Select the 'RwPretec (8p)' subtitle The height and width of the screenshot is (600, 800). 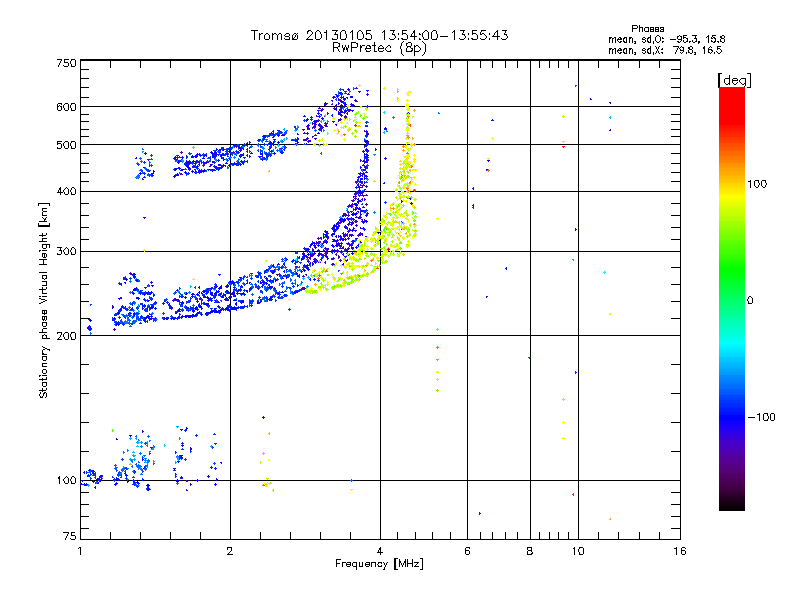click(379, 48)
